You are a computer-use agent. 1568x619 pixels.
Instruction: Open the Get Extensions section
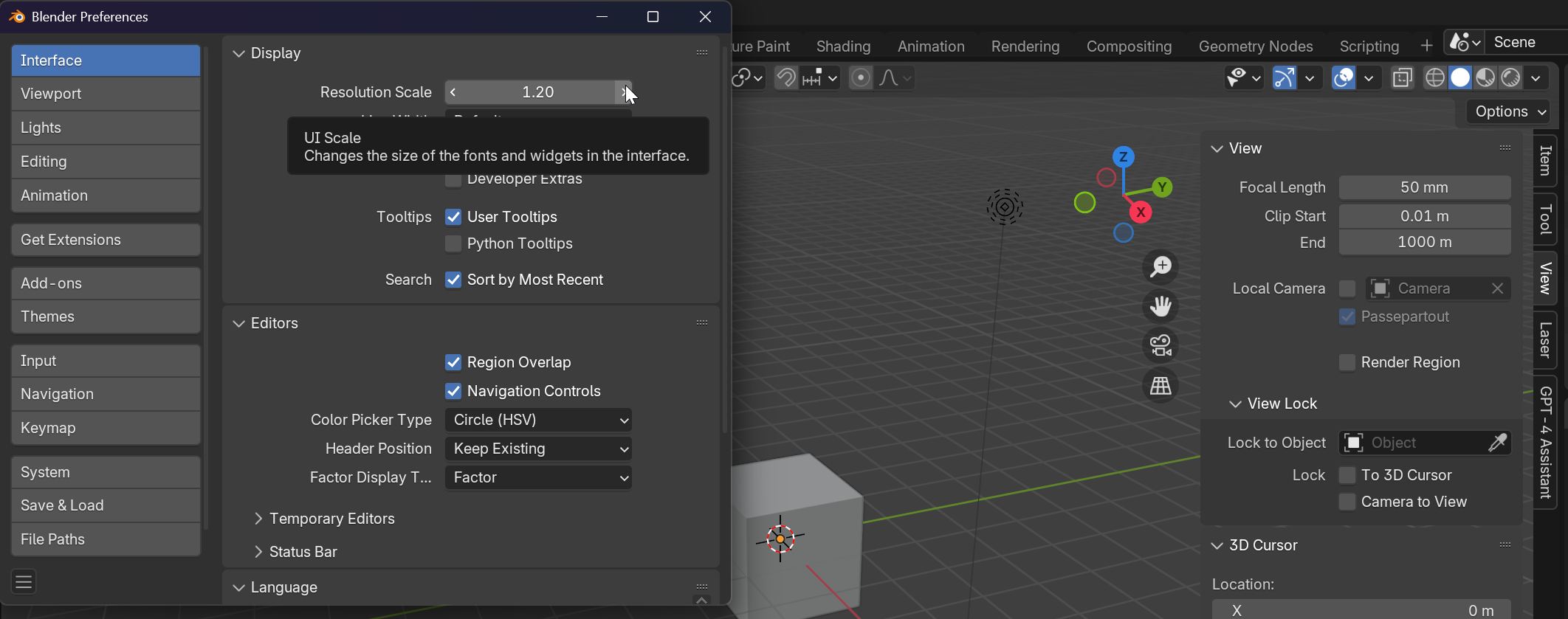[x=106, y=240]
